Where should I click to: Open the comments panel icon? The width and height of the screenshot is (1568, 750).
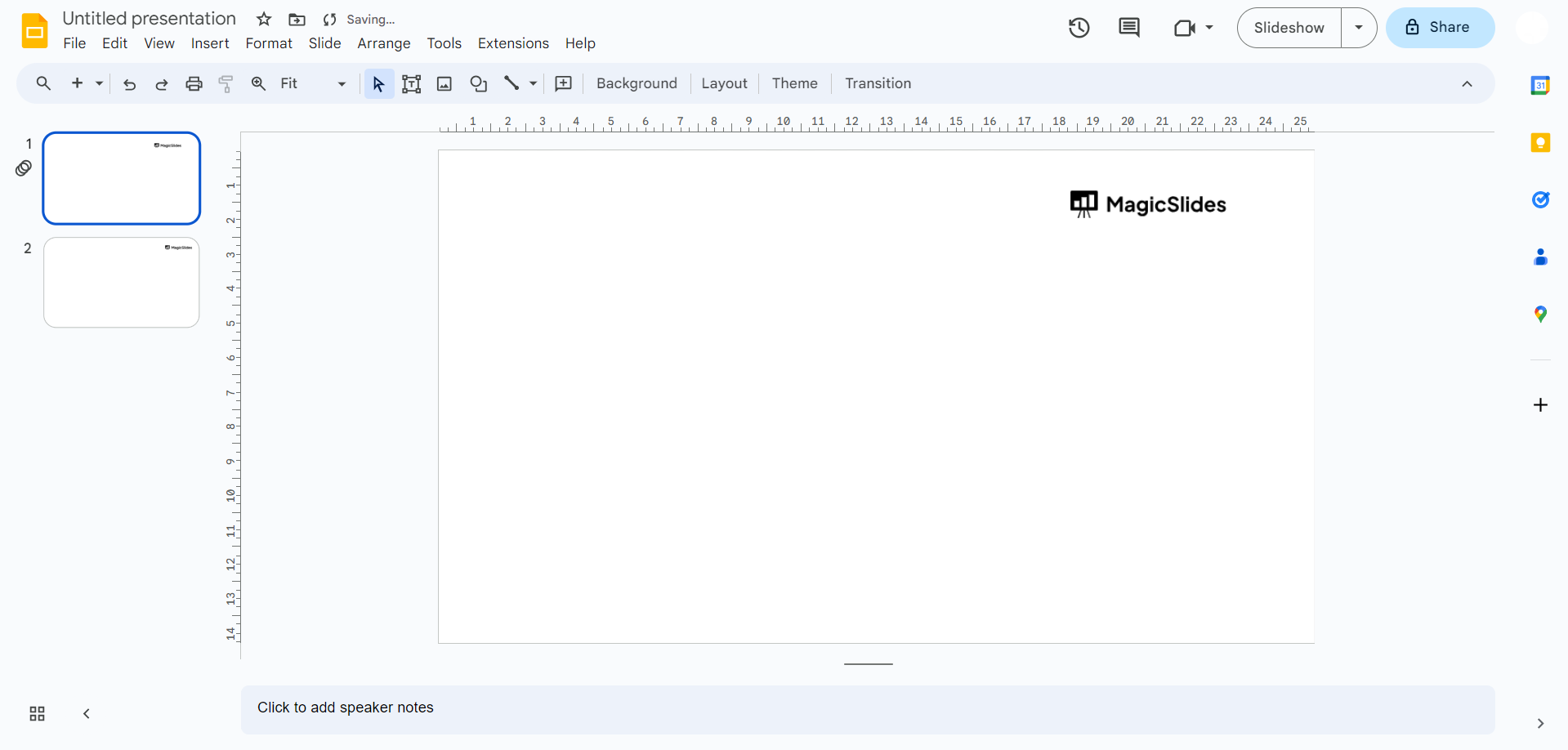click(1129, 28)
